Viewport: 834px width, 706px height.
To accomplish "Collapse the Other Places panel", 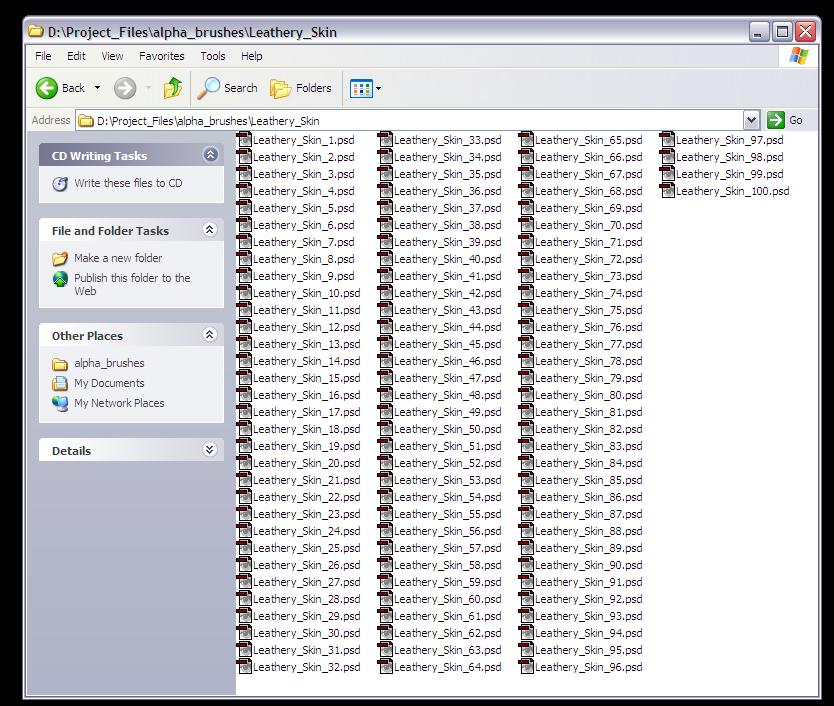I will tap(210, 335).
